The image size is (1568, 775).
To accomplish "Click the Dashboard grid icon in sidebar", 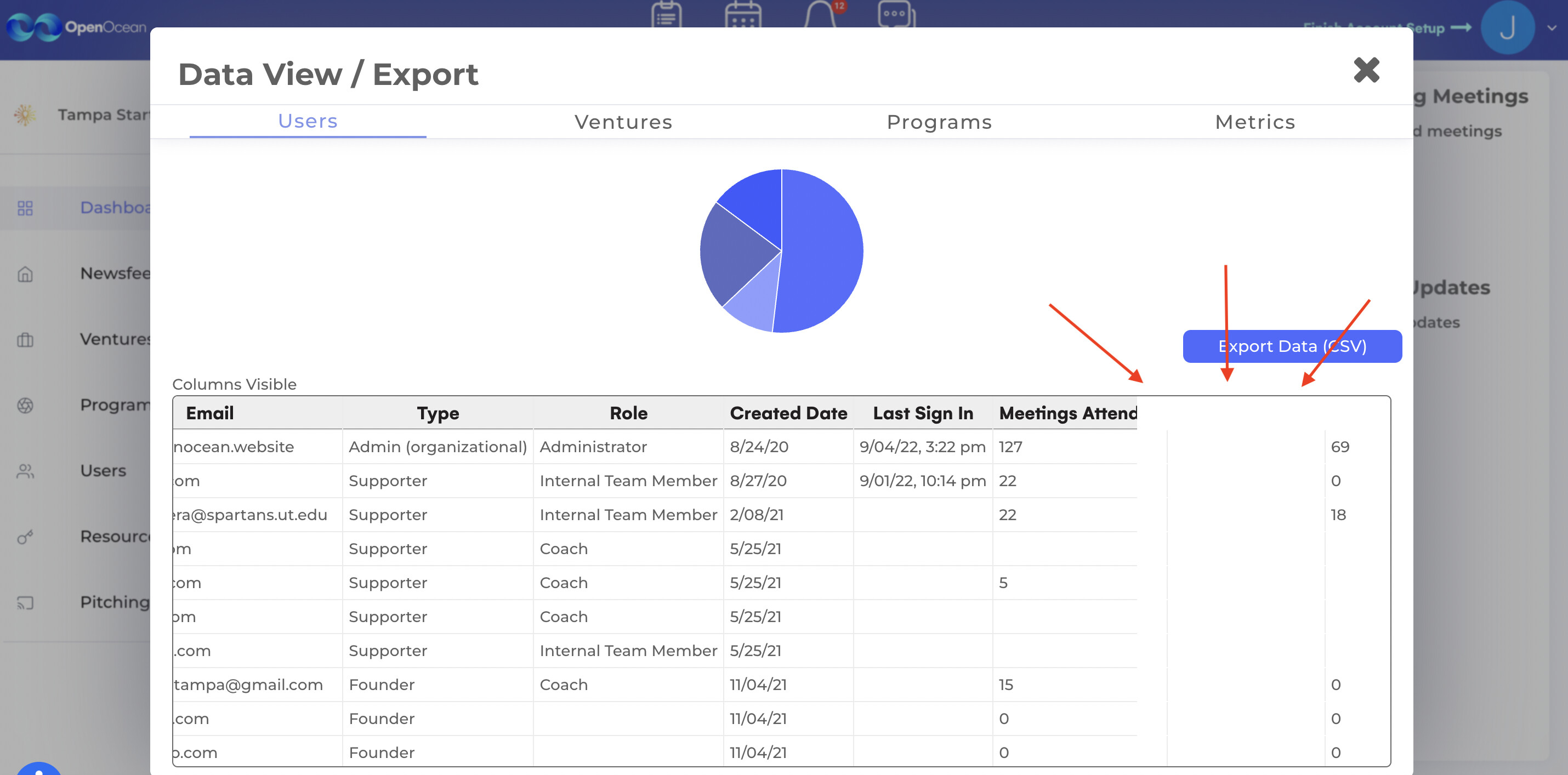I will click(x=25, y=208).
